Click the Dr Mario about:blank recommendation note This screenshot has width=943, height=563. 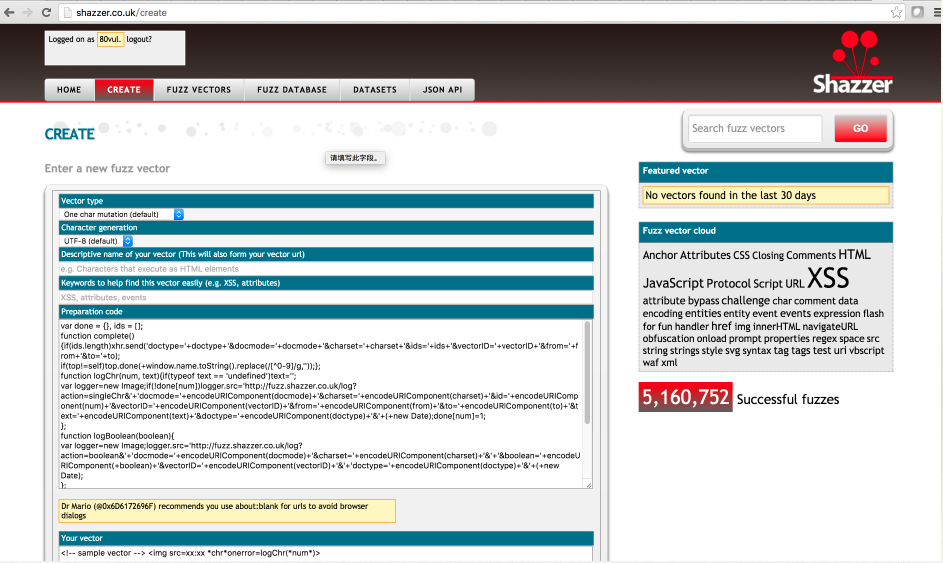pos(227,511)
